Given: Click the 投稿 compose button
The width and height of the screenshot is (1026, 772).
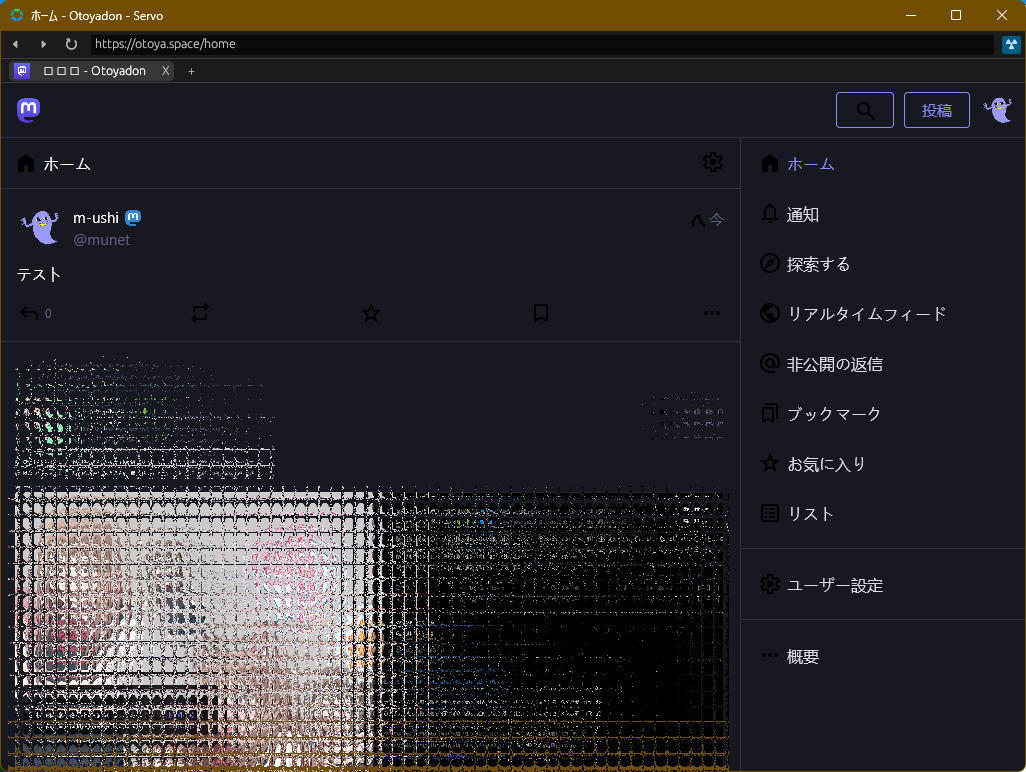Looking at the screenshot, I should coord(936,110).
